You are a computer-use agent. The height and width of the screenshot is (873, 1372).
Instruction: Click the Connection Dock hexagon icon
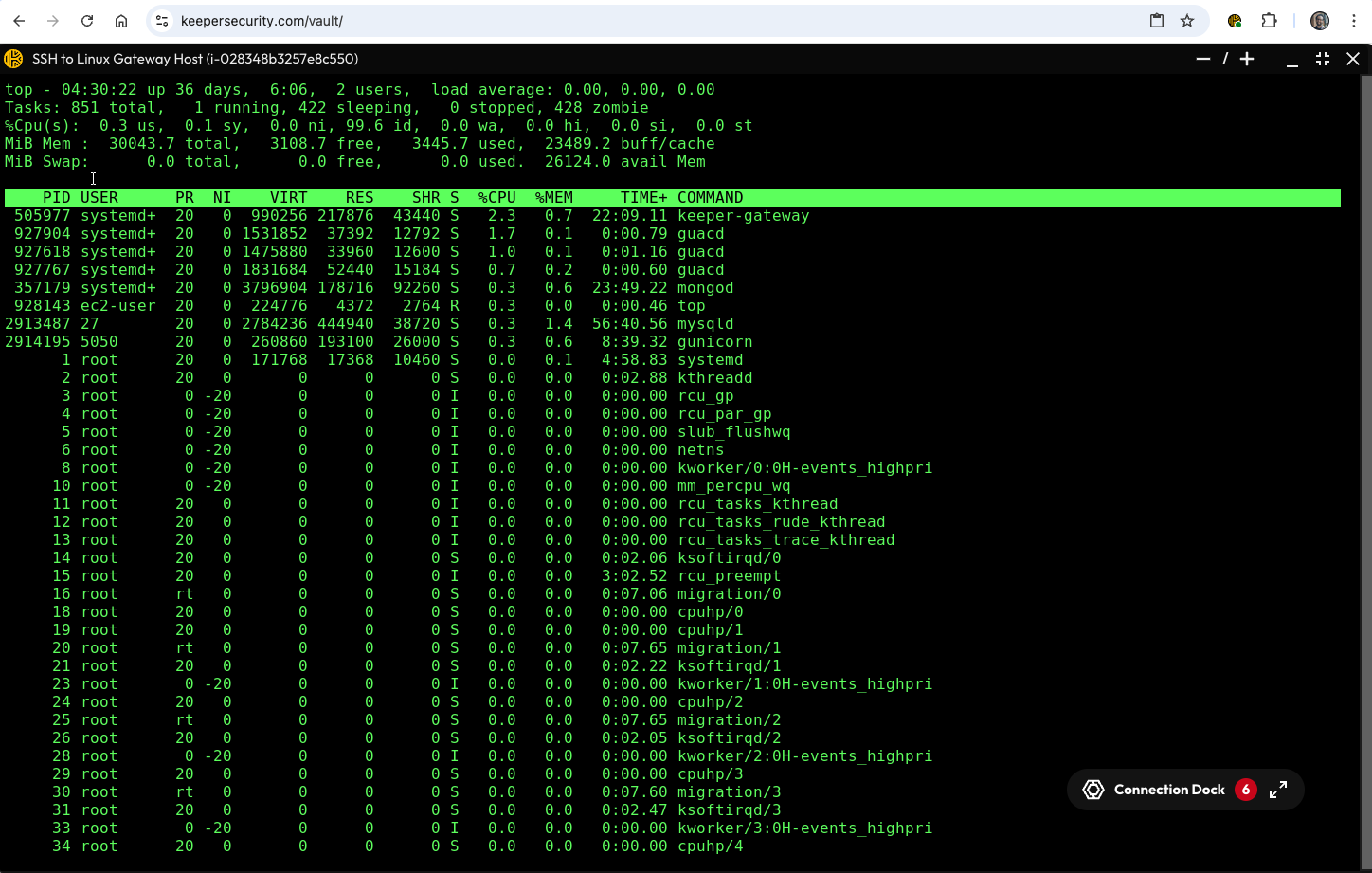1093,790
